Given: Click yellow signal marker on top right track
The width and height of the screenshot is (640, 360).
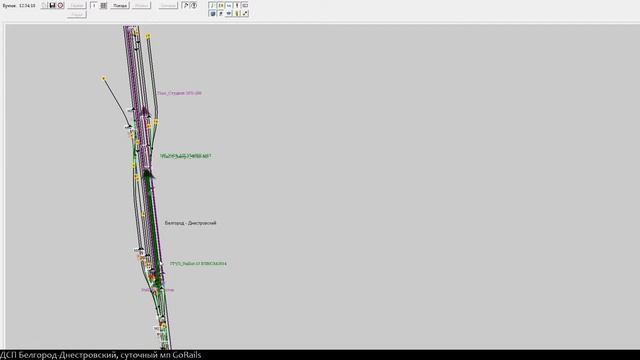Looking at the screenshot, I should [x=148, y=36].
